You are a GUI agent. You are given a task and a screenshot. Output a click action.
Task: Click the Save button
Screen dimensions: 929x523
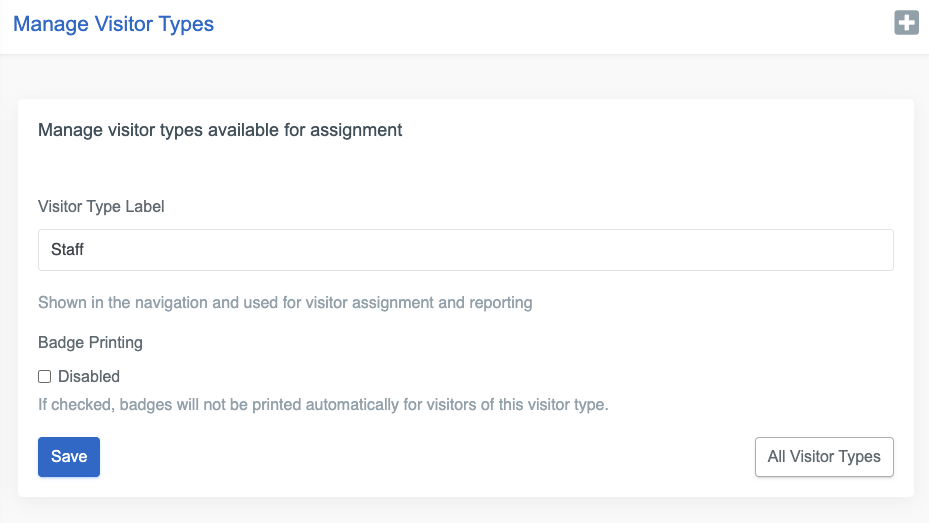69,457
